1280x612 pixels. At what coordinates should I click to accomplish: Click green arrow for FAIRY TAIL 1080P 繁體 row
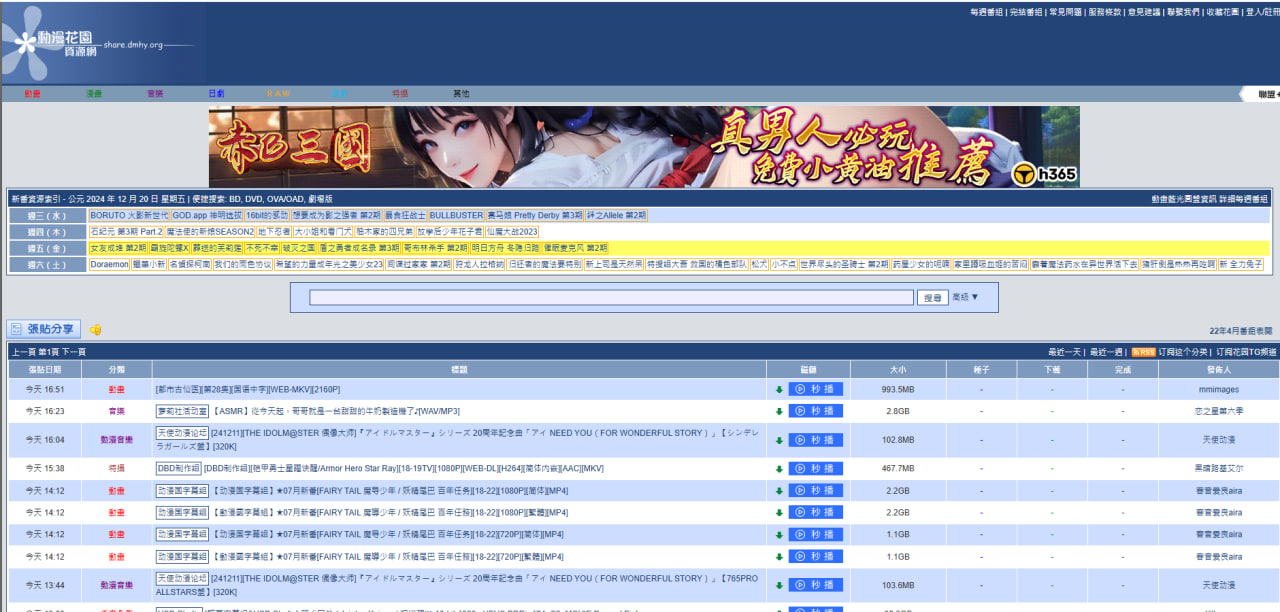click(x=779, y=513)
